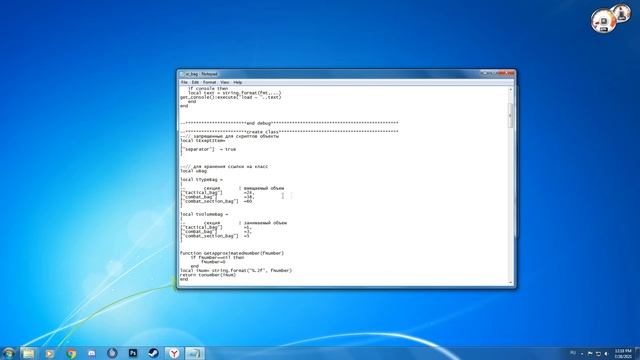Viewport: 640px width, 360px height.
Task: Open the File menu in Notepad
Action: (x=184, y=82)
